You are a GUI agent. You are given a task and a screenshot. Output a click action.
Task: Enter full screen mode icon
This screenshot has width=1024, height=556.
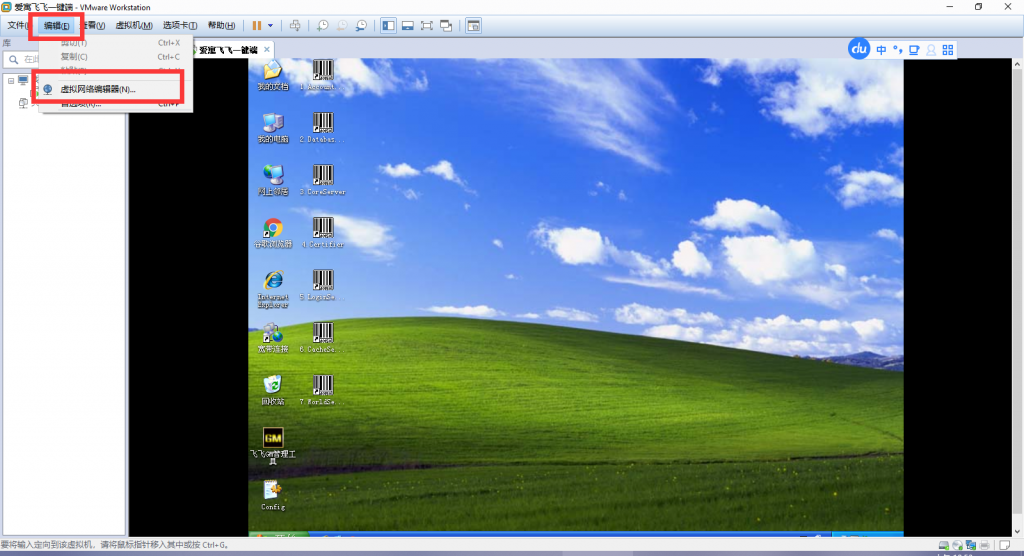tap(426, 25)
